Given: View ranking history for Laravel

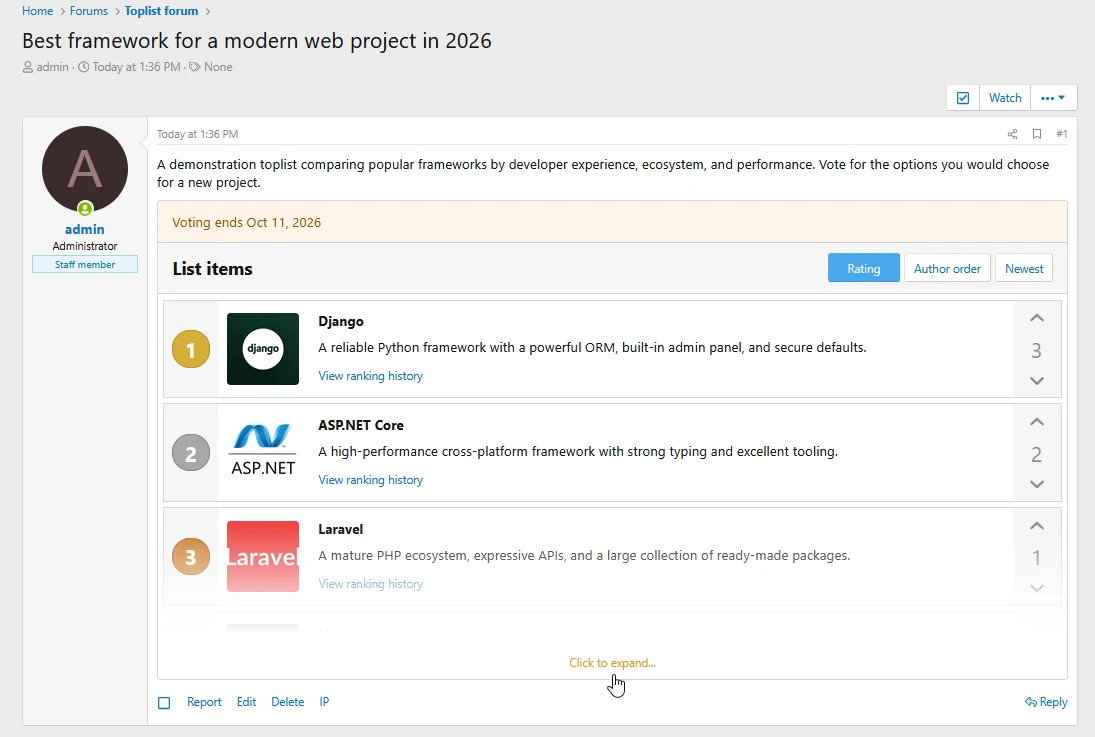Looking at the screenshot, I should click(371, 584).
